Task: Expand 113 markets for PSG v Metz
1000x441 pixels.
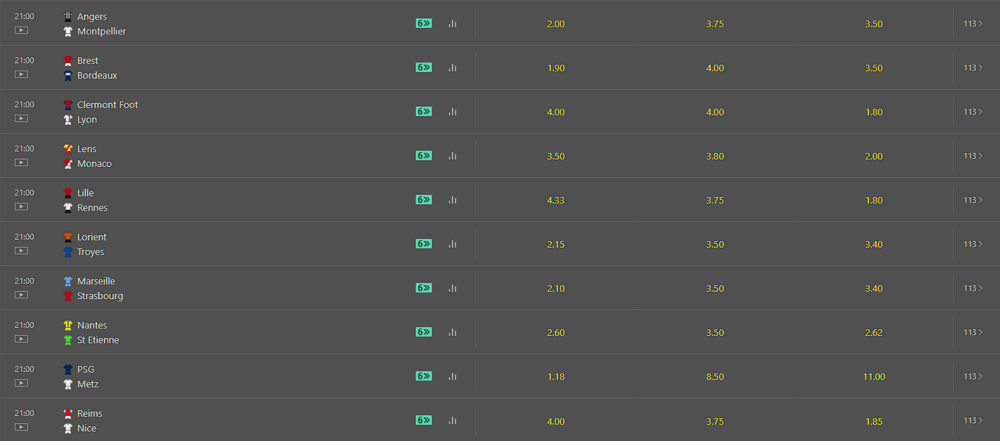Action: pos(973,376)
